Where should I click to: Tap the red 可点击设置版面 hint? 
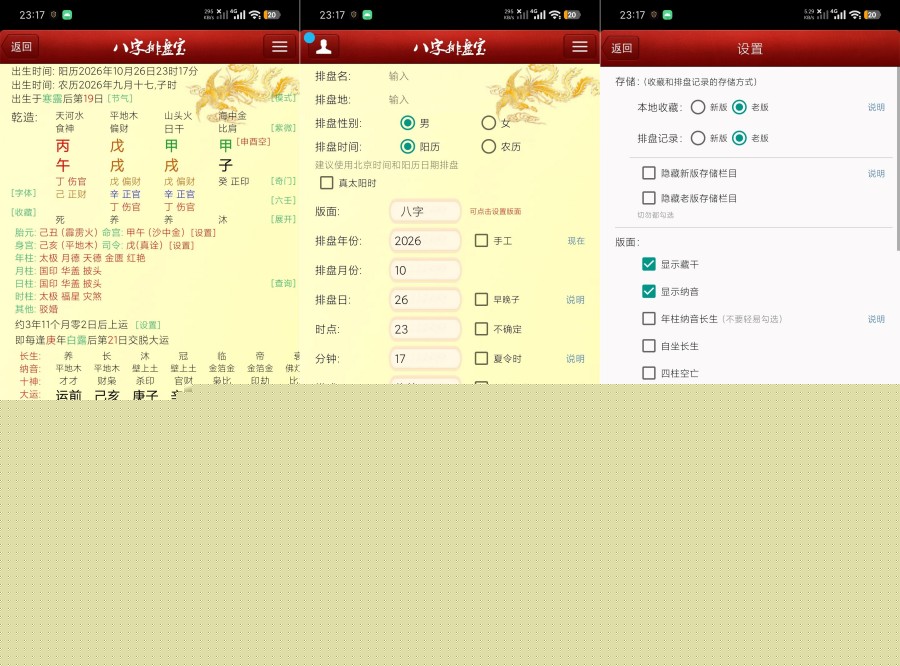(x=495, y=211)
